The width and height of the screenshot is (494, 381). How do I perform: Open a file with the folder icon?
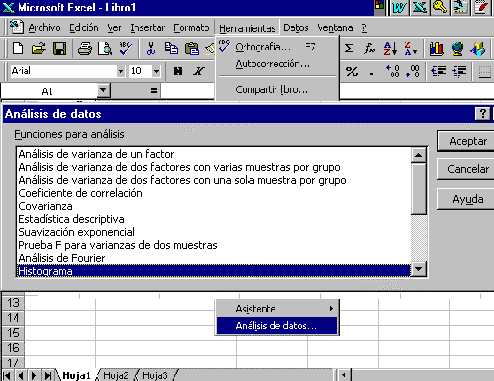[39, 49]
